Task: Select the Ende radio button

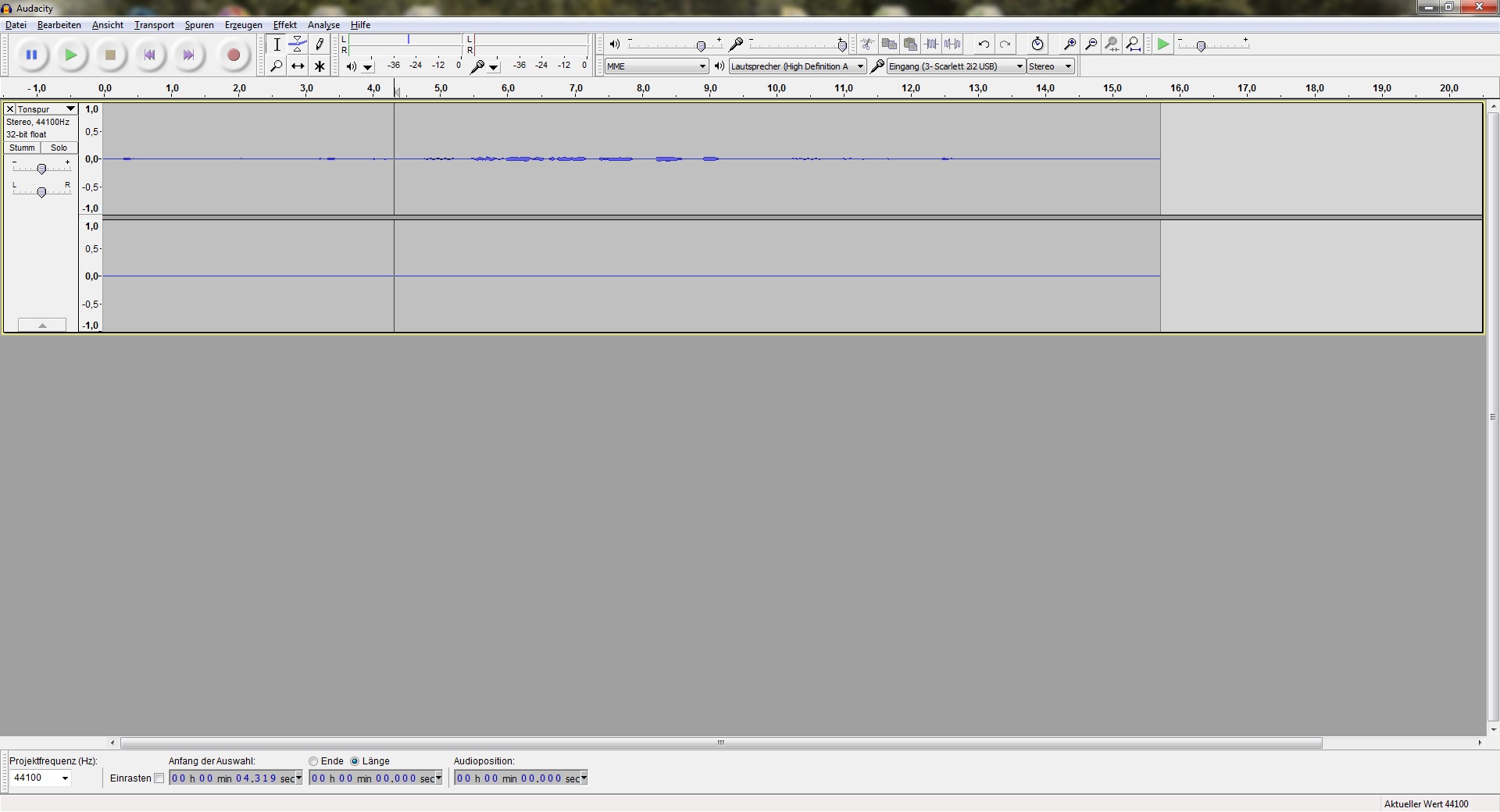Action: click(x=313, y=761)
